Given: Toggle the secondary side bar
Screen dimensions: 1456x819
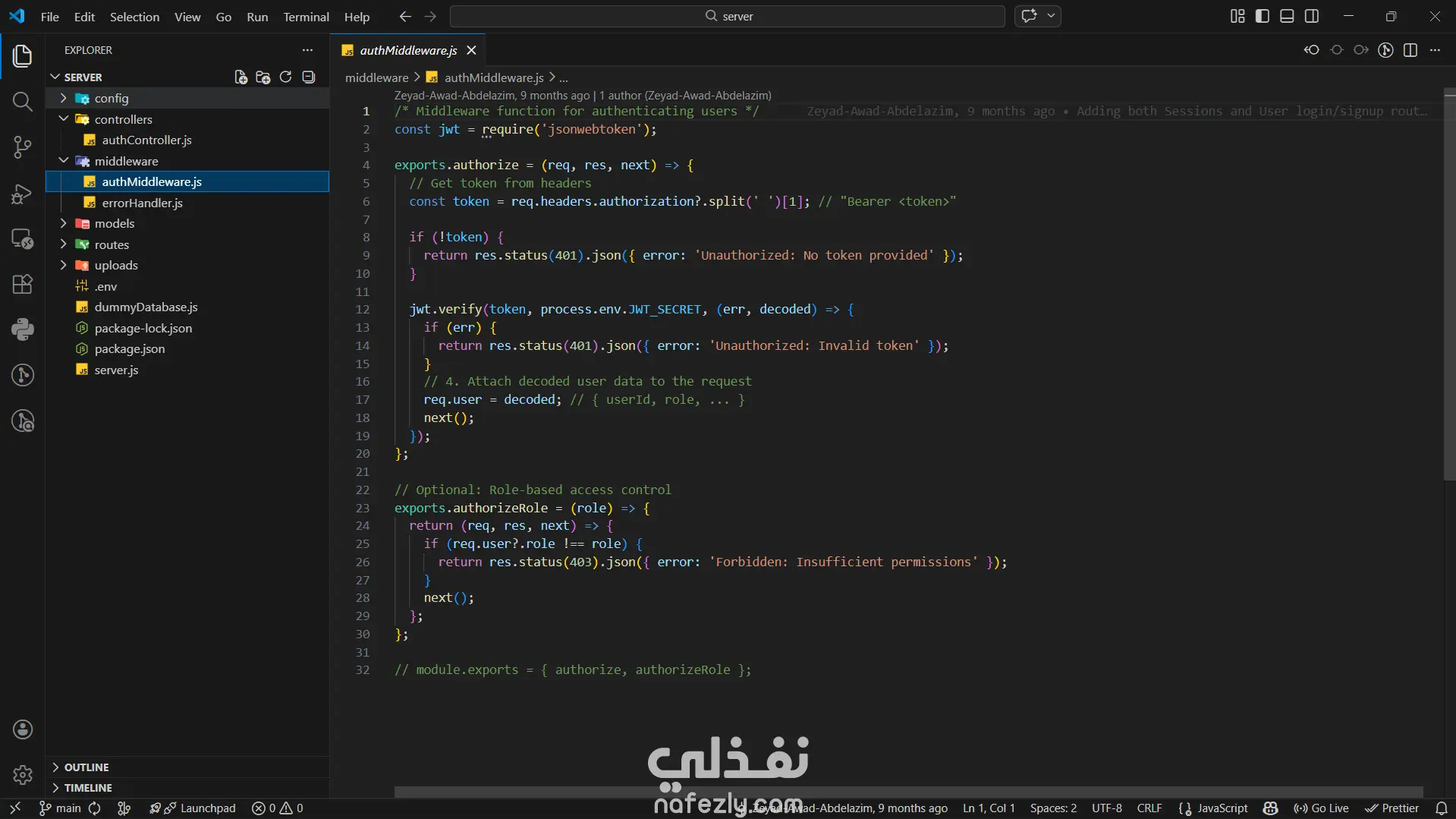Looking at the screenshot, I should pos(1312,16).
